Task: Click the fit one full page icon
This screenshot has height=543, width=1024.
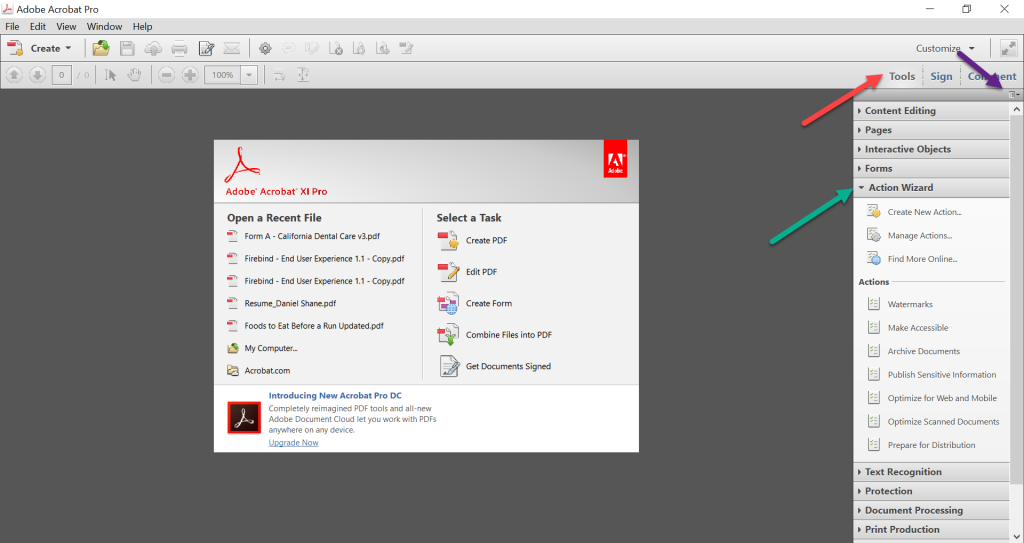Action: click(x=303, y=75)
